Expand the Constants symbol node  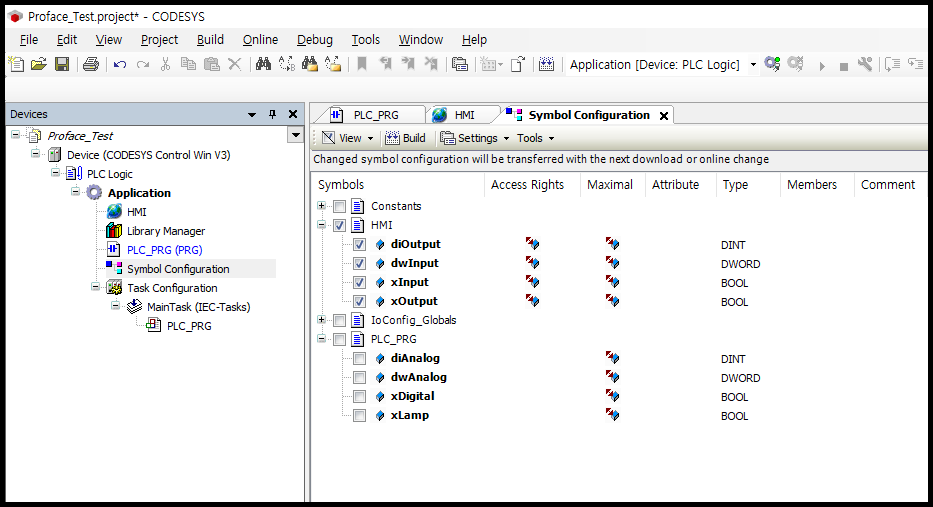tap(321, 205)
